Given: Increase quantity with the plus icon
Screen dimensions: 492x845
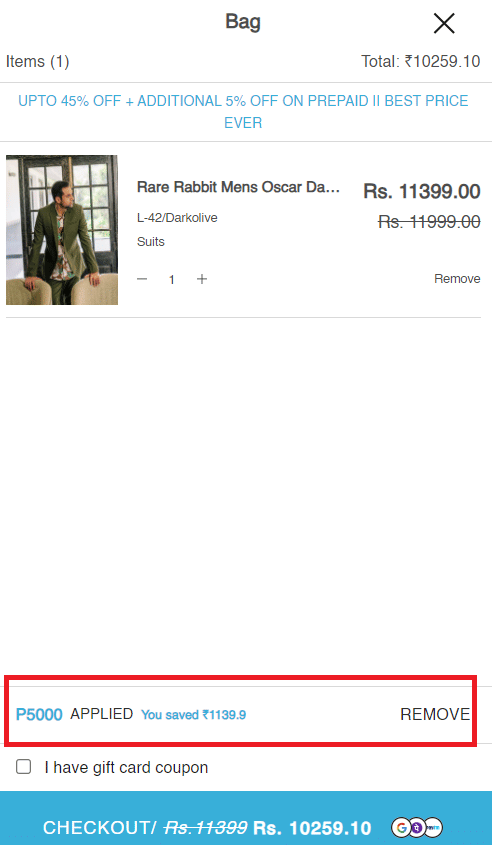Looking at the screenshot, I should click(202, 279).
